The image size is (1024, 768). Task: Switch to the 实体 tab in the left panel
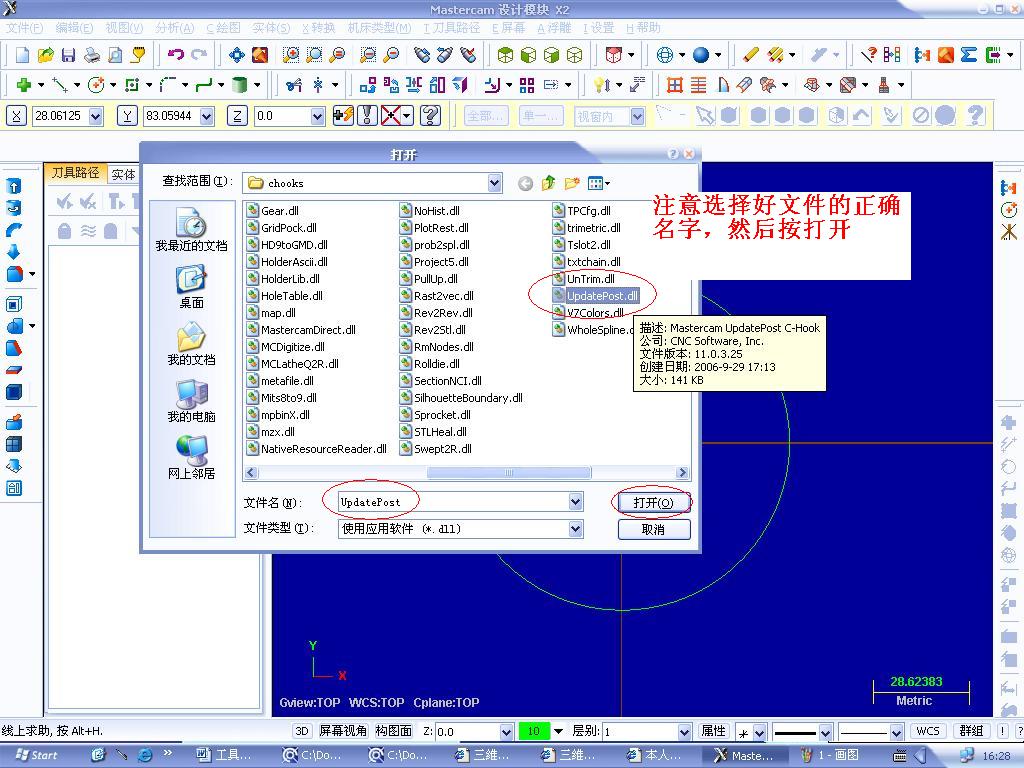[123, 174]
